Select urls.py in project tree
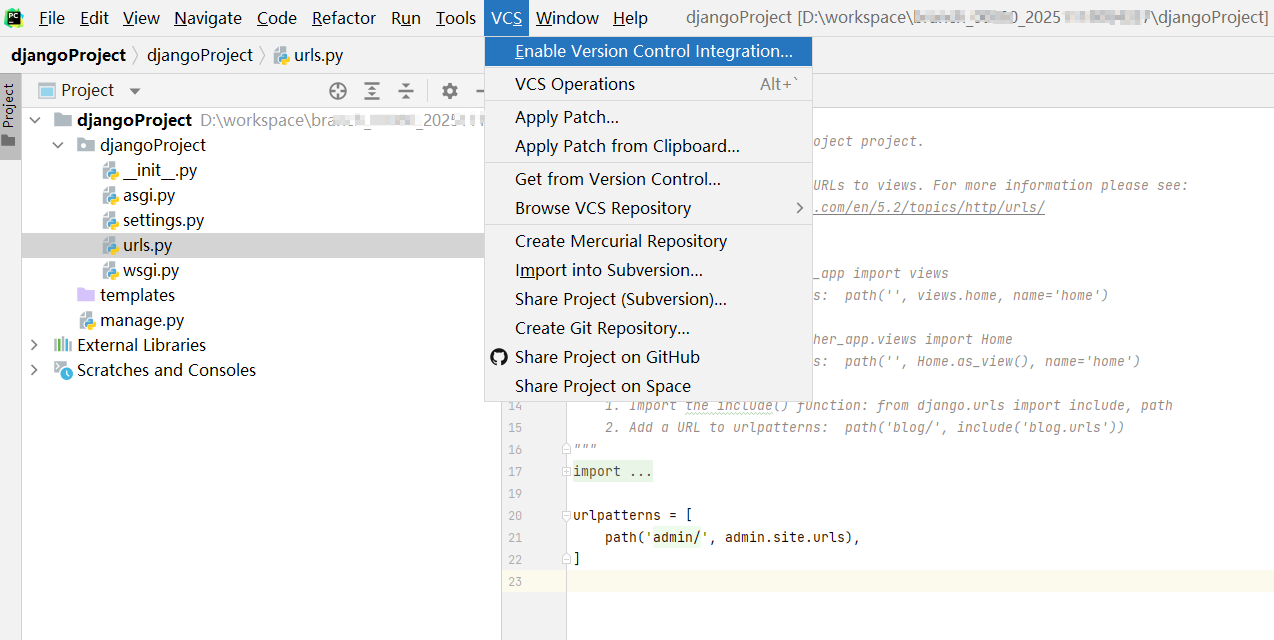Viewport: 1274px width, 640px height. 148,245
